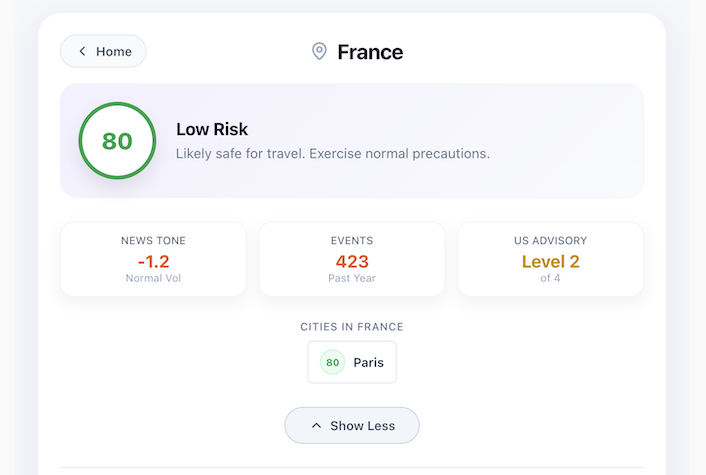This screenshot has height=475, width=706.
Task: Click the green 80 risk score circle
Action: coord(117,141)
